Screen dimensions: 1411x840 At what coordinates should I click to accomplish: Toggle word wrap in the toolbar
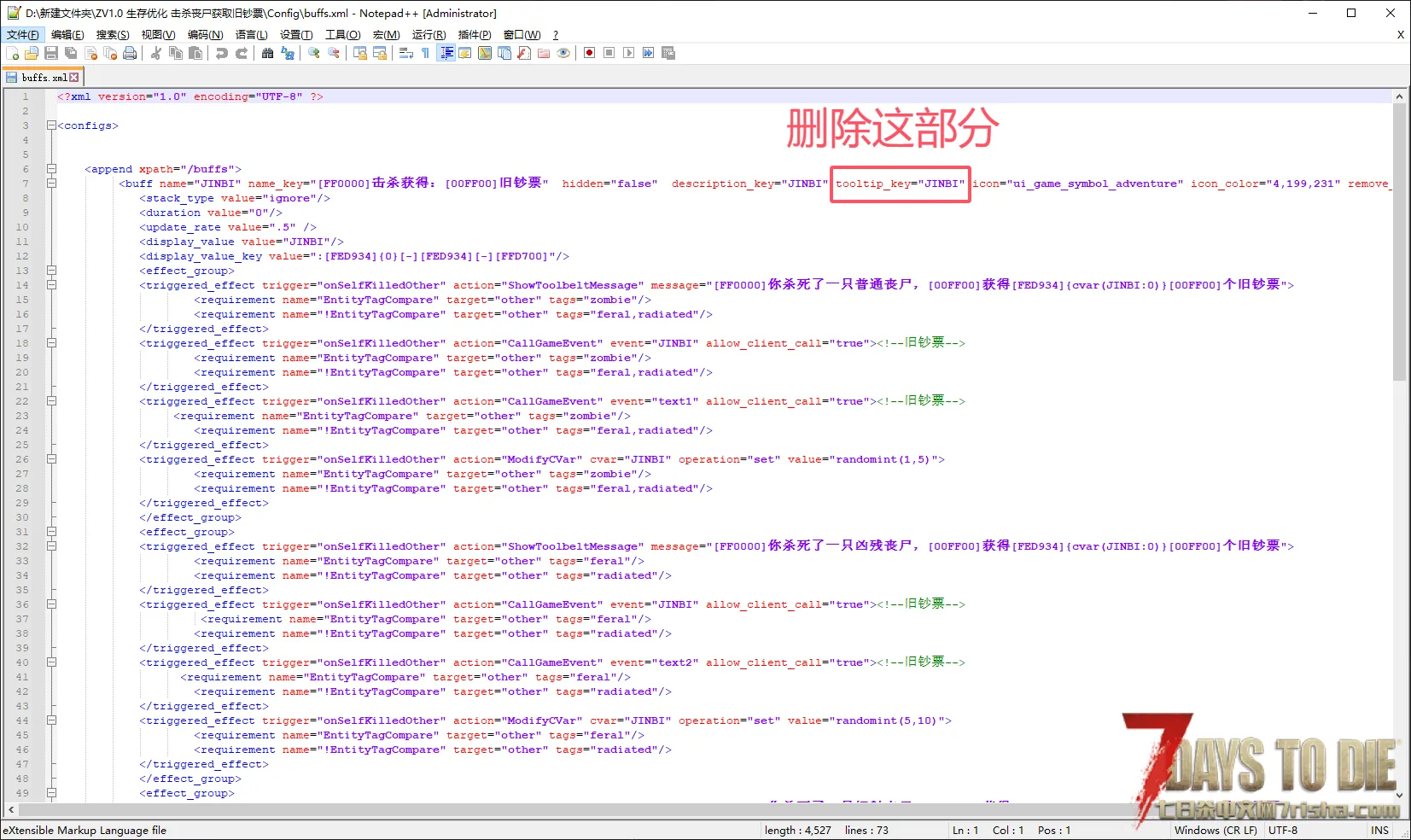(x=406, y=53)
